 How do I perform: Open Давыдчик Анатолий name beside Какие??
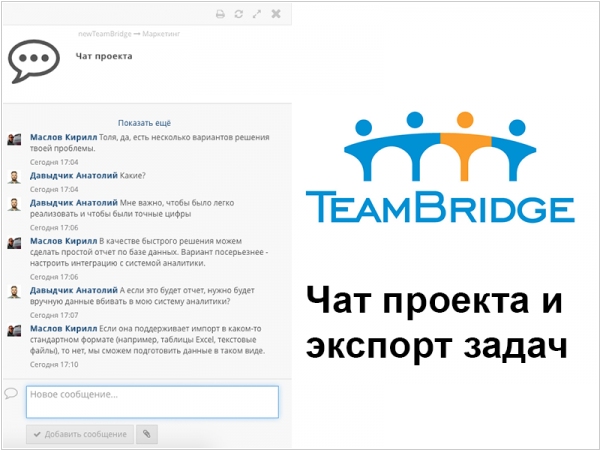click(x=74, y=175)
